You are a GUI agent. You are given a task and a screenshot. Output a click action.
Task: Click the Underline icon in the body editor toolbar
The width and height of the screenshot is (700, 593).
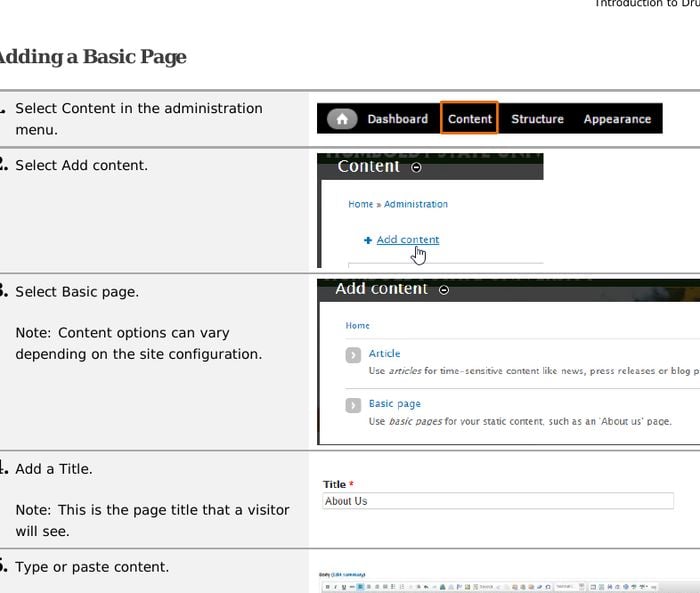coord(343,587)
